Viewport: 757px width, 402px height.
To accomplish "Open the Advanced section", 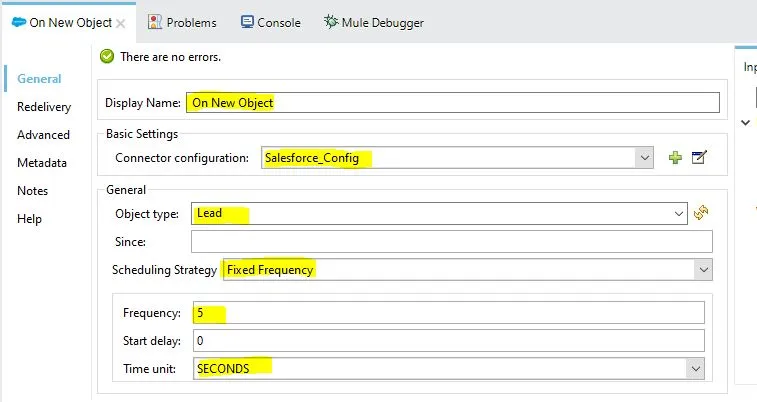I will click(43, 135).
